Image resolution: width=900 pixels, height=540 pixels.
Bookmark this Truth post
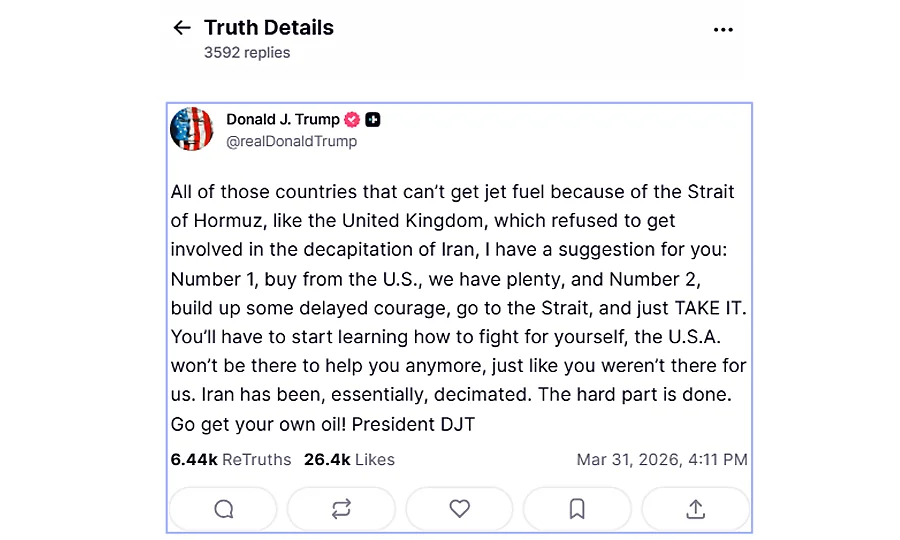click(577, 509)
